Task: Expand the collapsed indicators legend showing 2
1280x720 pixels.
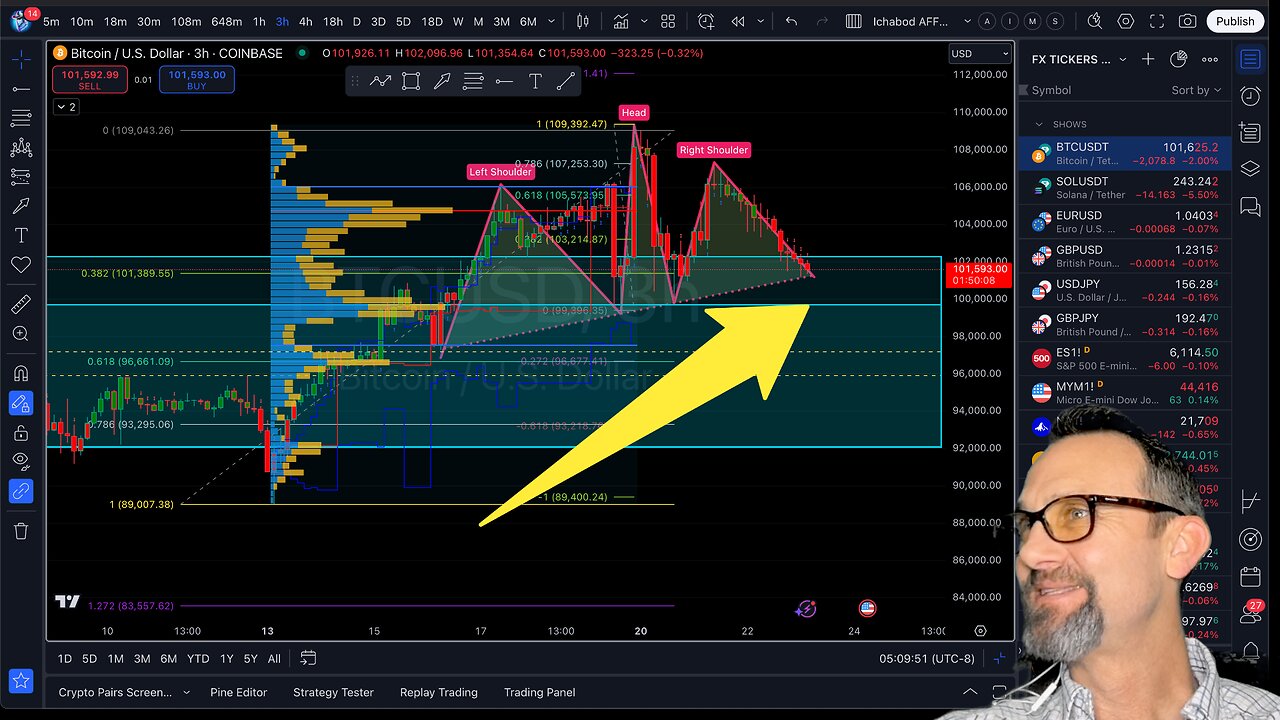Action: [x=66, y=106]
